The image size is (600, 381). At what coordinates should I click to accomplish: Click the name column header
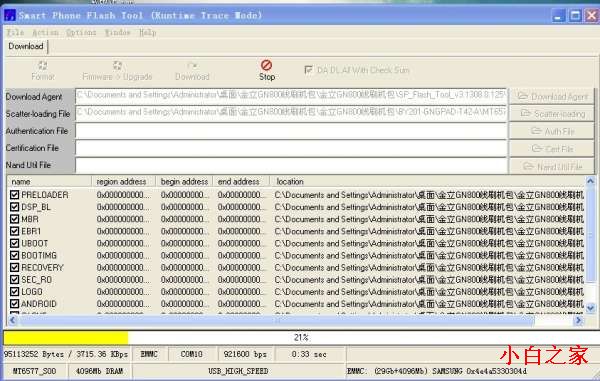[x=49, y=181]
